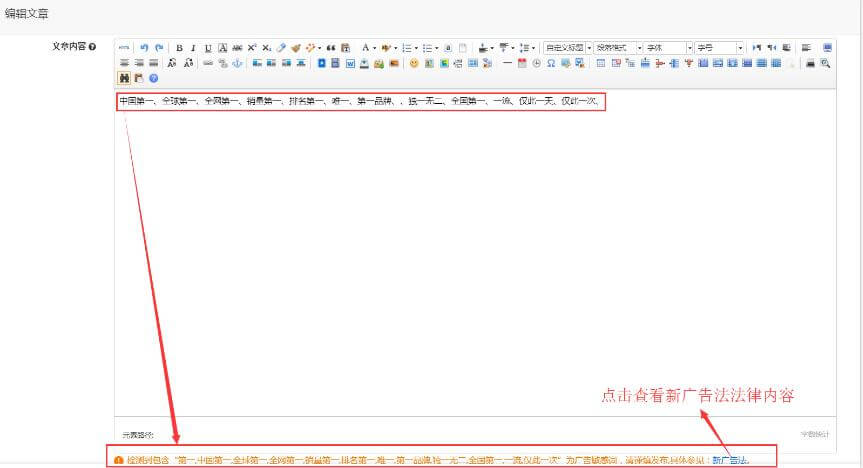Open the emoticon smiley picker

tap(414, 63)
